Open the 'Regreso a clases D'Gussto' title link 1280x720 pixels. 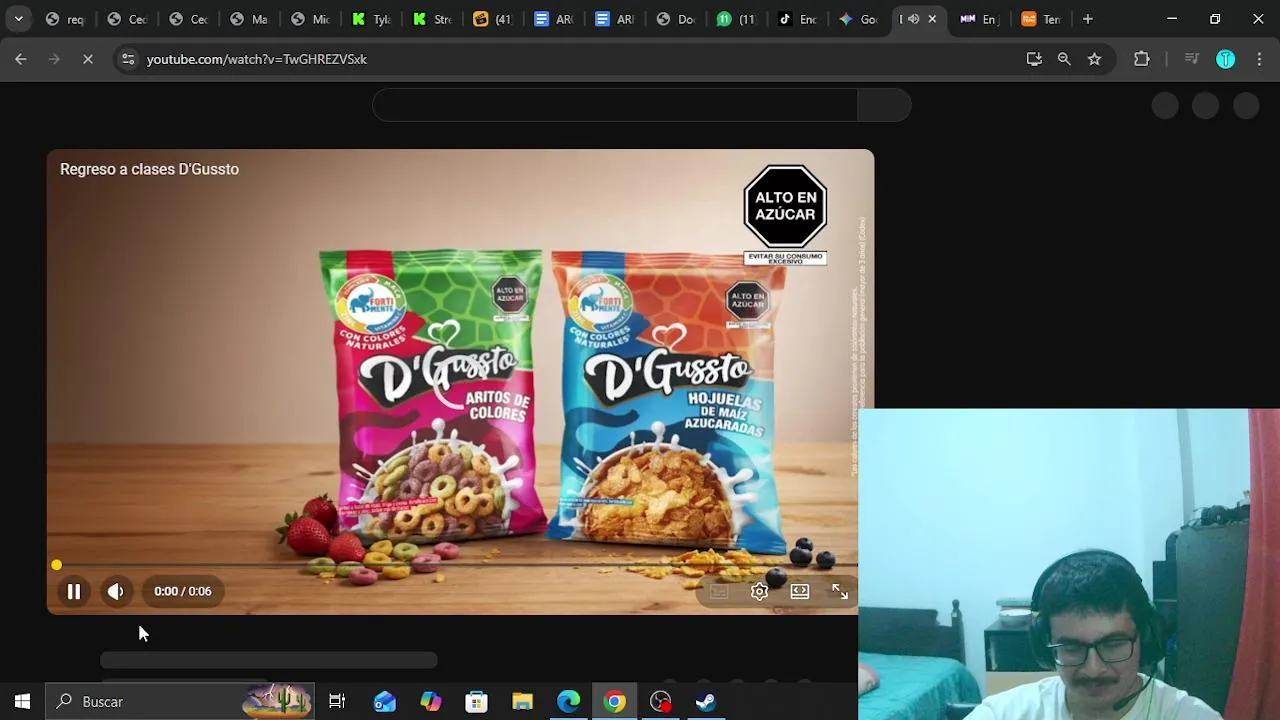[149, 169]
